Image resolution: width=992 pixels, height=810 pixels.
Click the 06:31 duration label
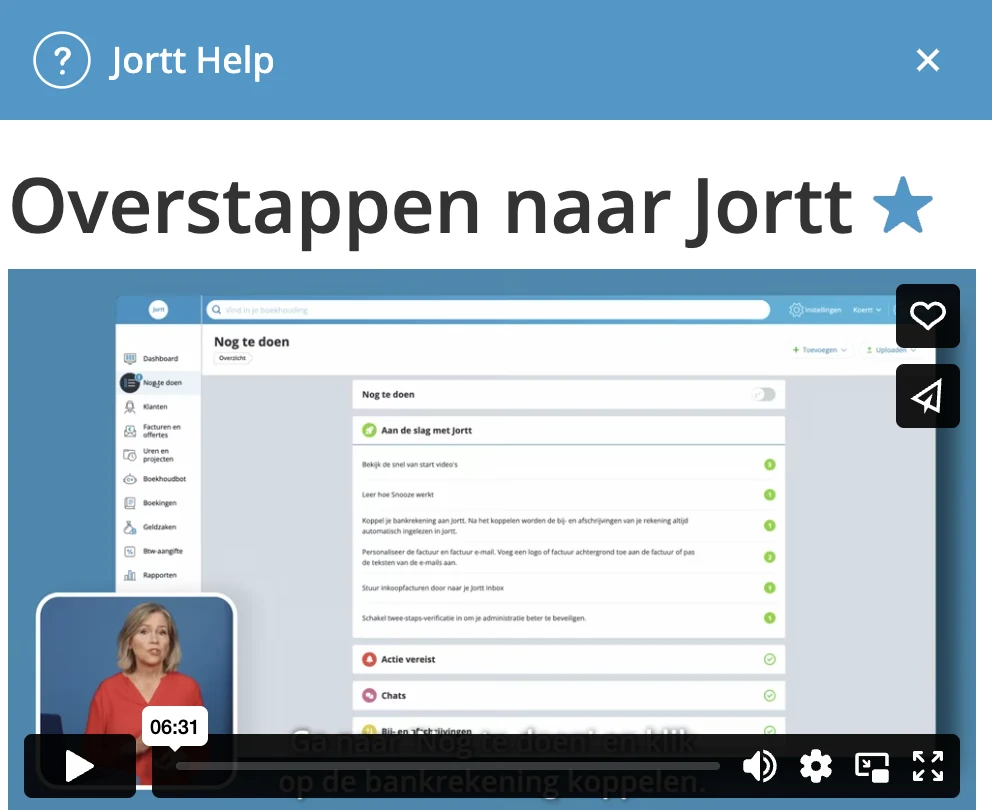click(174, 727)
